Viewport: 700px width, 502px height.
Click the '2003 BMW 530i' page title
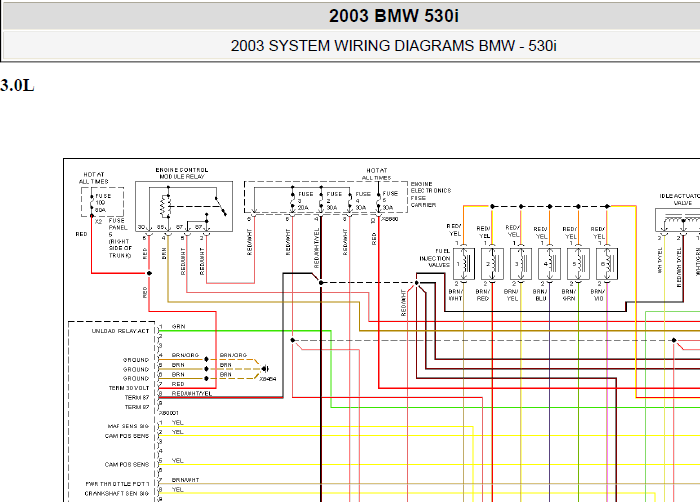[393, 16]
